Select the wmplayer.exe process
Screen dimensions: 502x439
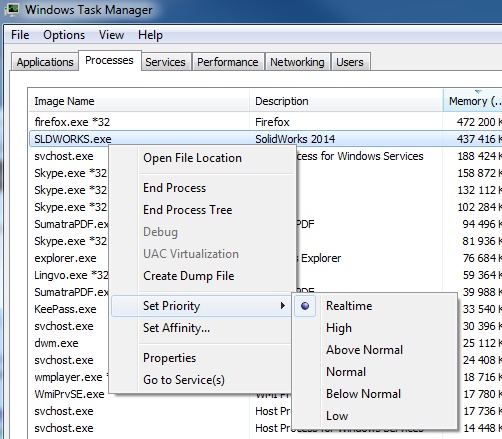pyautogui.click(x=71, y=377)
